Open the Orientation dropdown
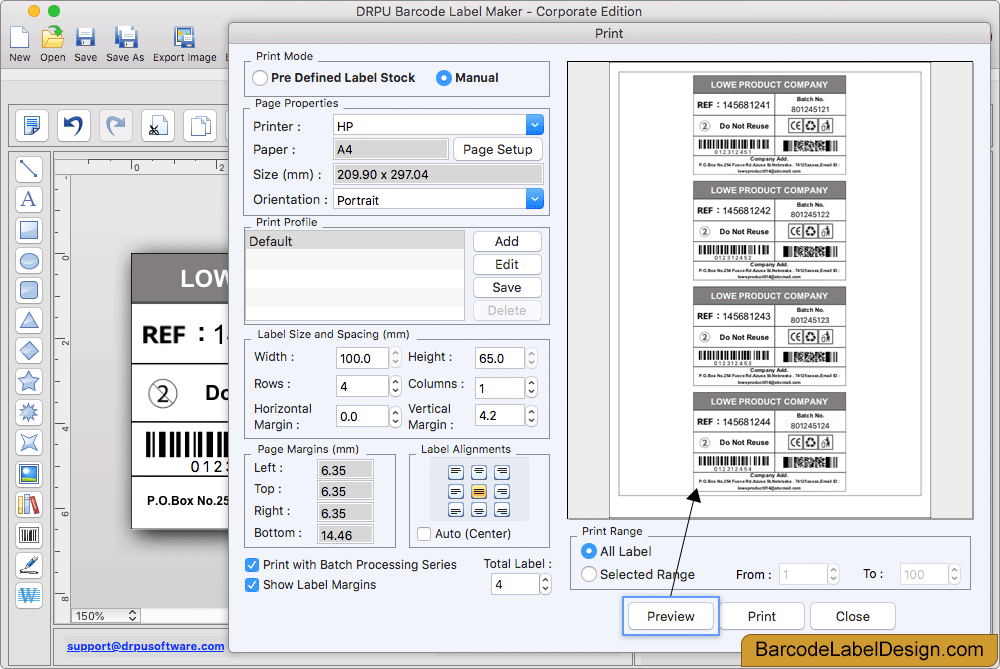This screenshot has width=1000, height=669. [x=534, y=200]
